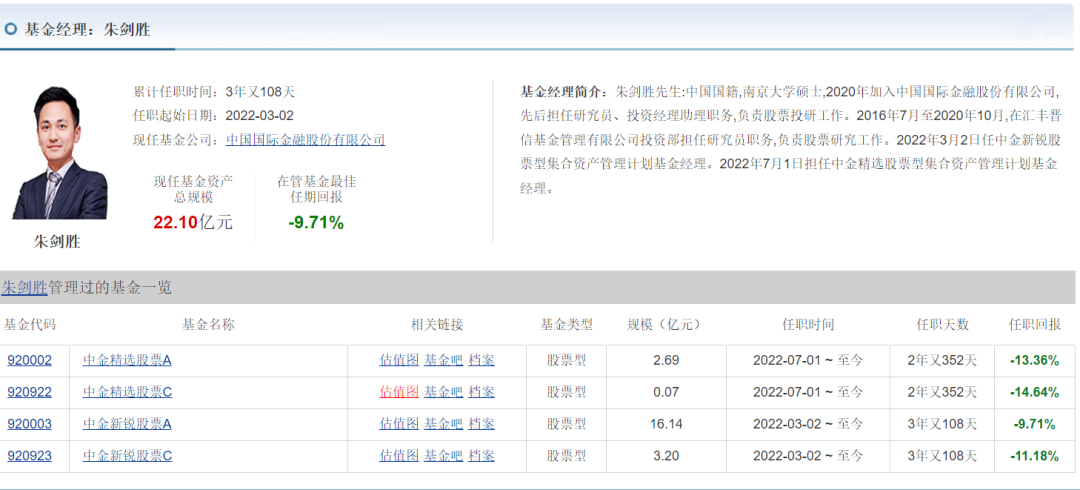
Task: Open fund code 920922 link
Action: pos(30,392)
